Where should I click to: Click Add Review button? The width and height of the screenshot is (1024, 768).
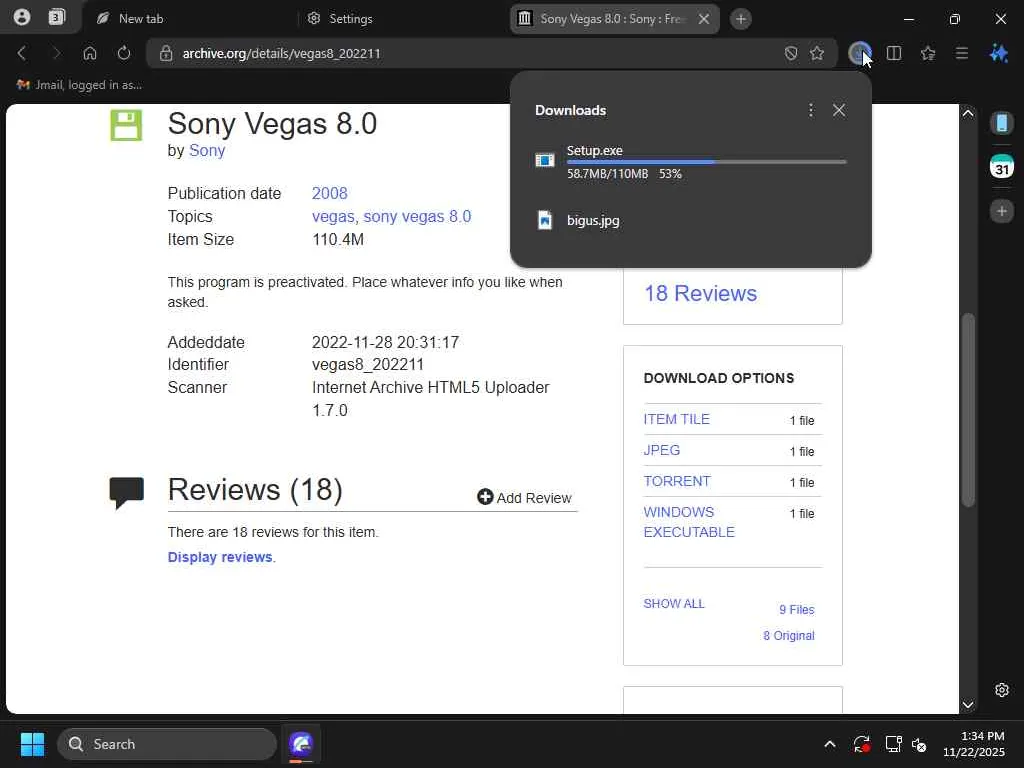[524, 498]
